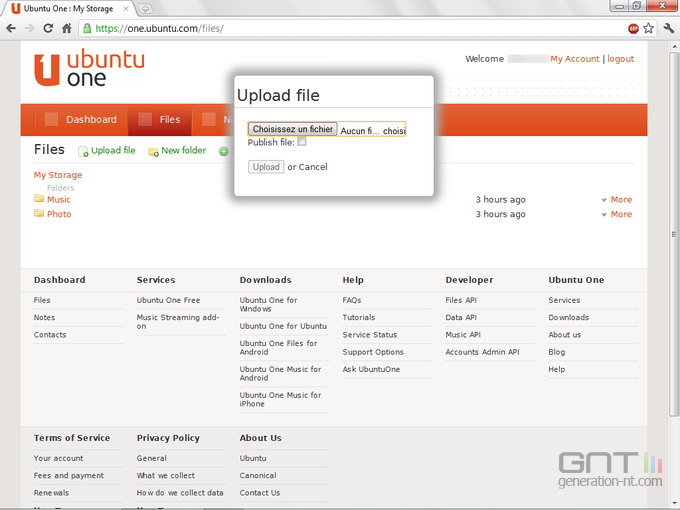Open the Files API developer link
The width and height of the screenshot is (680, 510).
[x=461, y=300]
